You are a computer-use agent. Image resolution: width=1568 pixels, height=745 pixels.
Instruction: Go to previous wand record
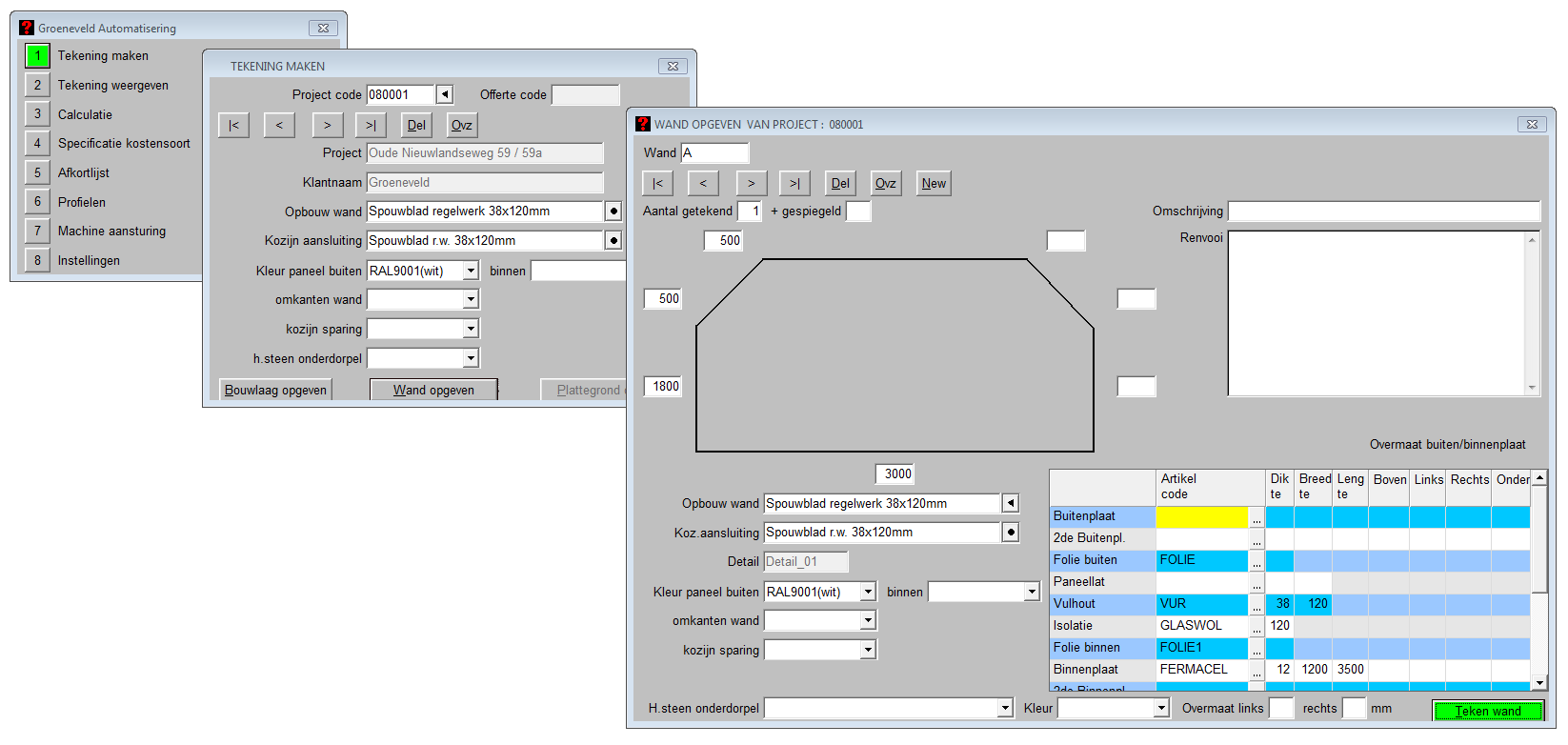703,184
